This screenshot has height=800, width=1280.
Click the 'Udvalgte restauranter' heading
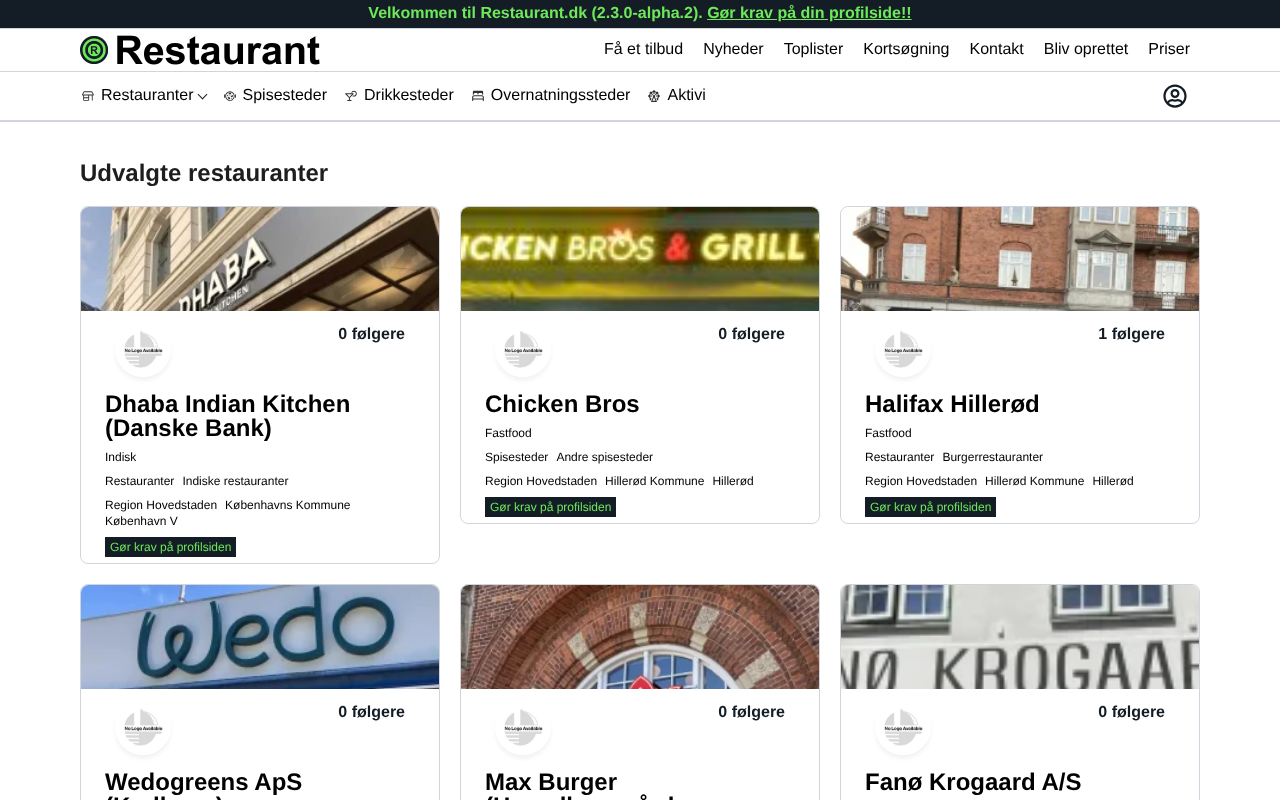(204, 173)
